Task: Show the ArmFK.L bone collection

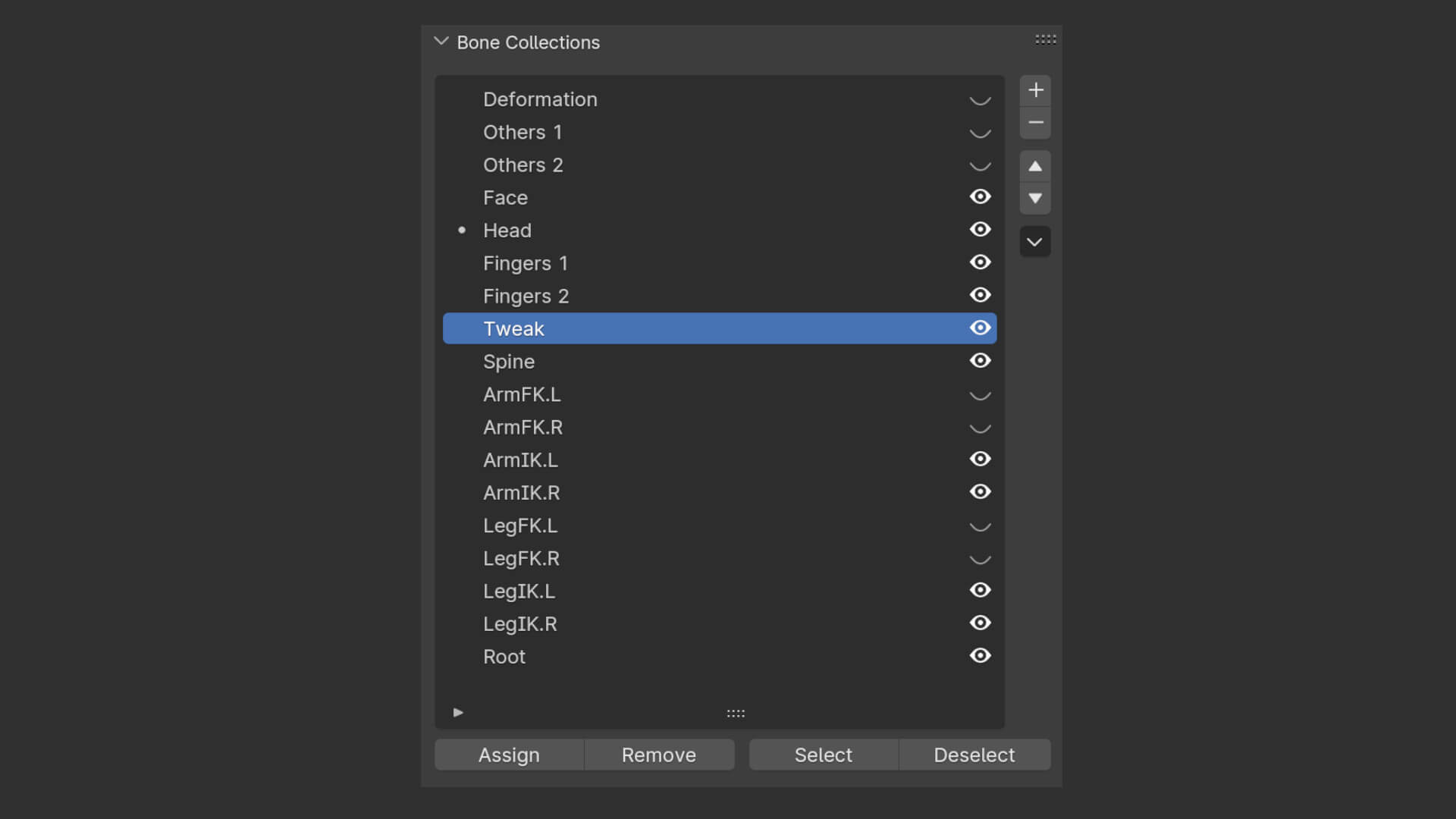Action: click(980, 395)
